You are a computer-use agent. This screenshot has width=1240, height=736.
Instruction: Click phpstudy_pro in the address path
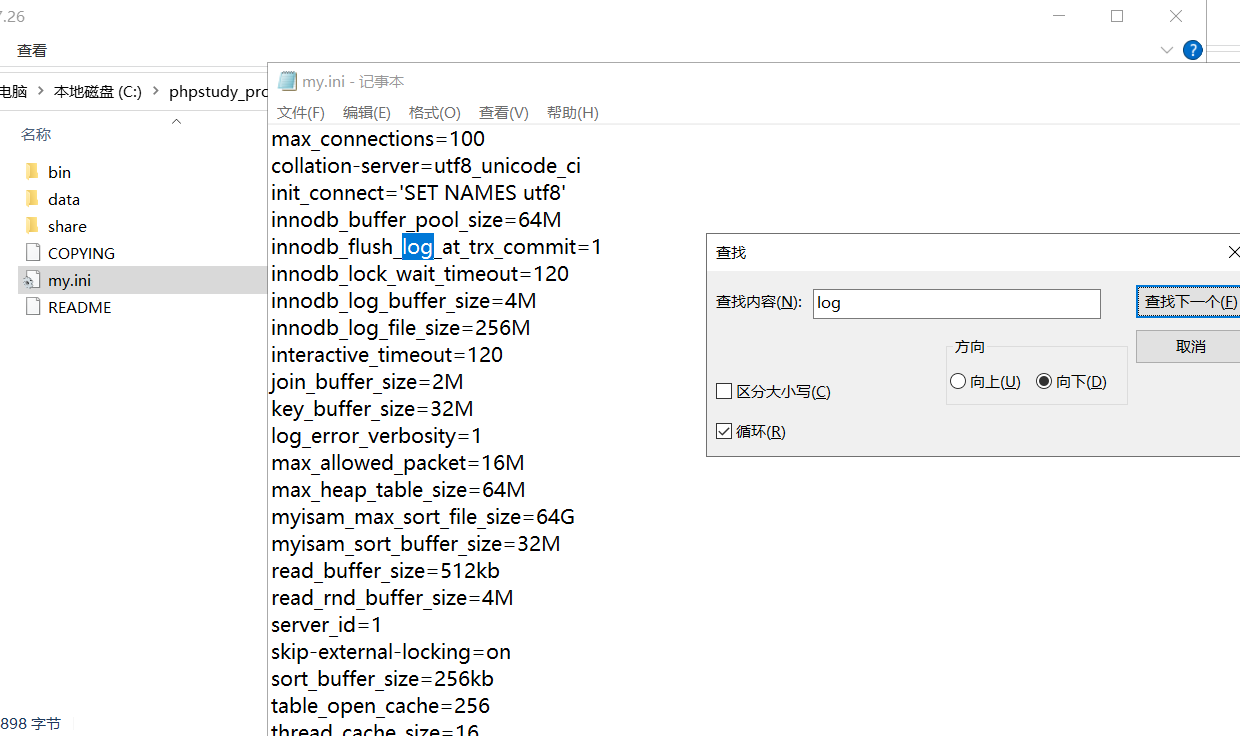(218, 91)
